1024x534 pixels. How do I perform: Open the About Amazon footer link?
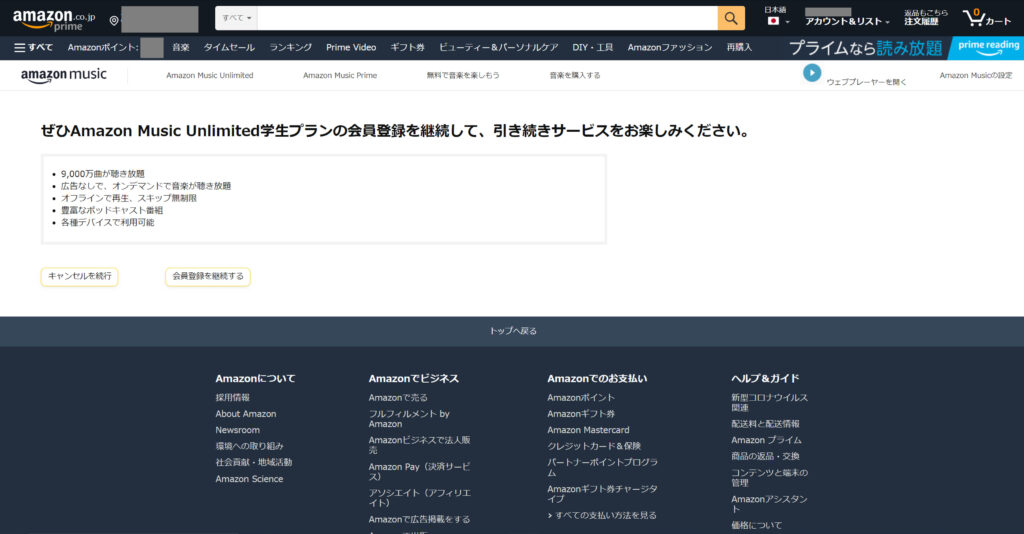[x=246, y=414]
